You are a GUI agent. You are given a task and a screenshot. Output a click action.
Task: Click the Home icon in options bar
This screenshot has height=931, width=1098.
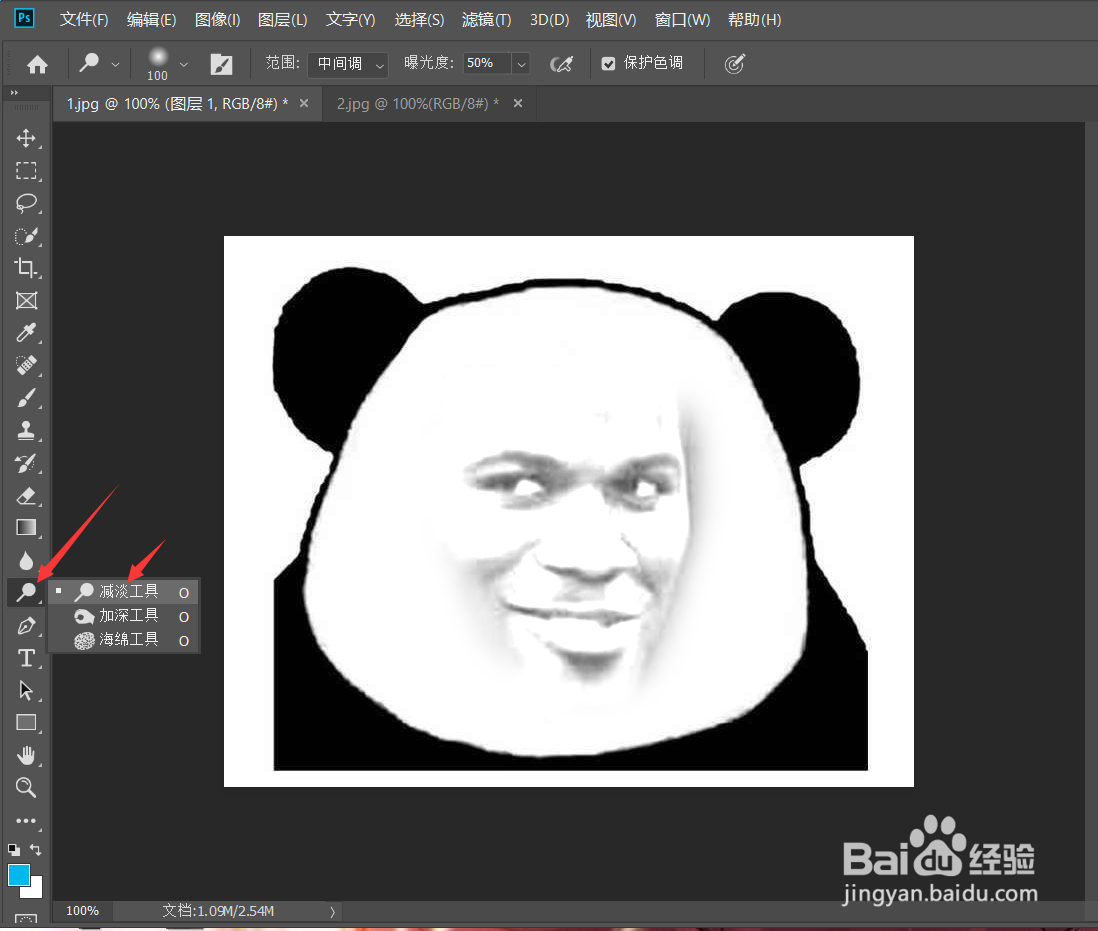37,64
